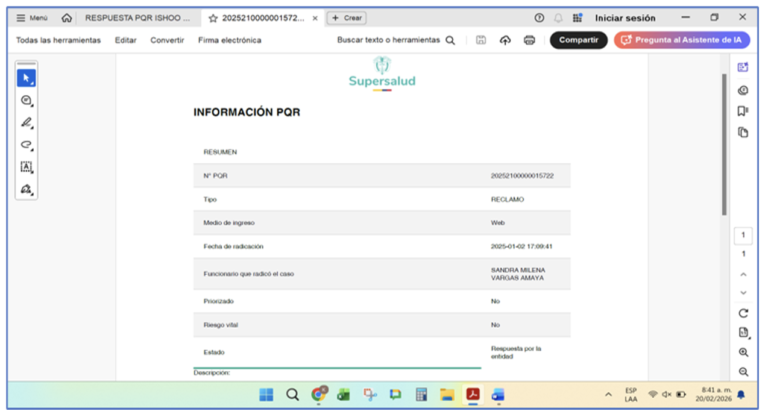
Task: Choose the add comment tool
Action: coord(27,101)
